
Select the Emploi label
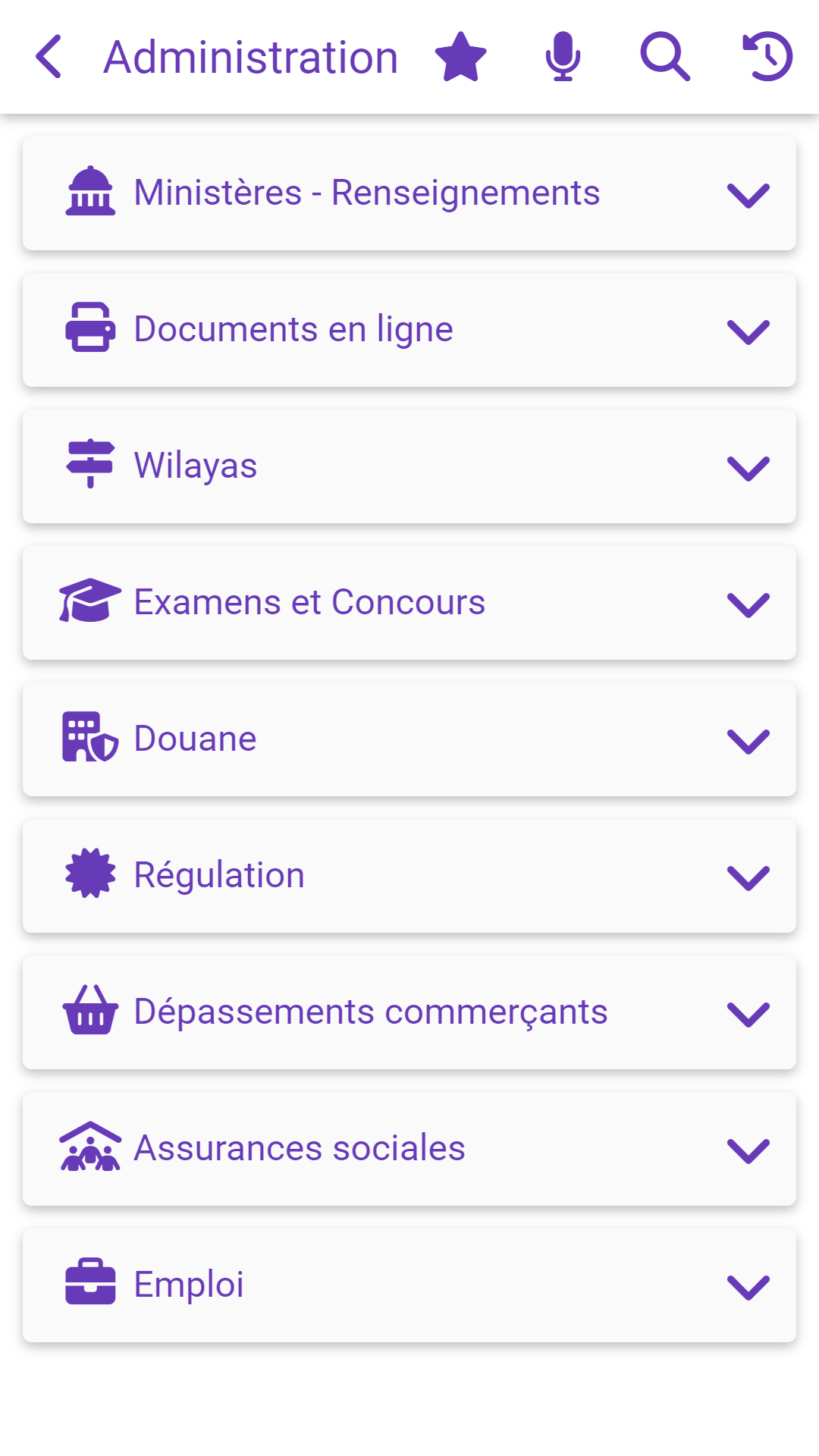[189, 1285]
